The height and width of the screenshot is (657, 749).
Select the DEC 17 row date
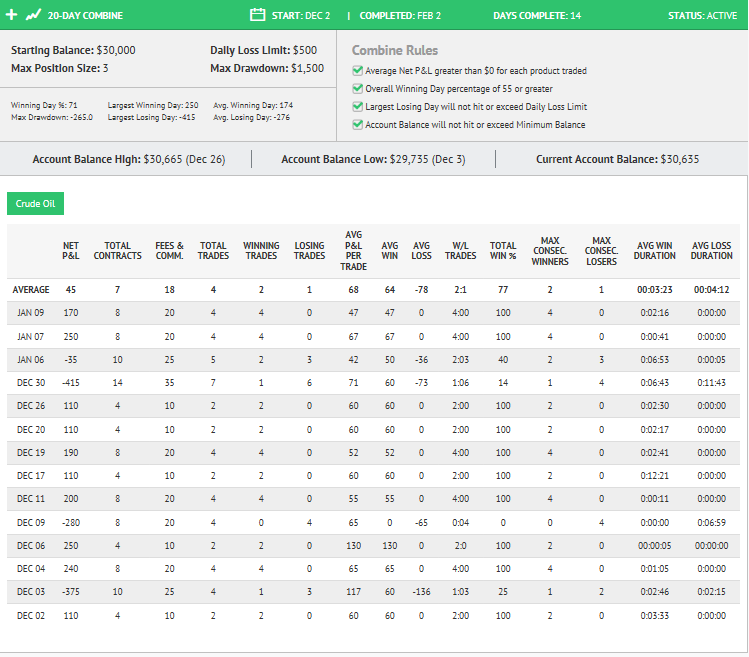click(x=31, y=475)
